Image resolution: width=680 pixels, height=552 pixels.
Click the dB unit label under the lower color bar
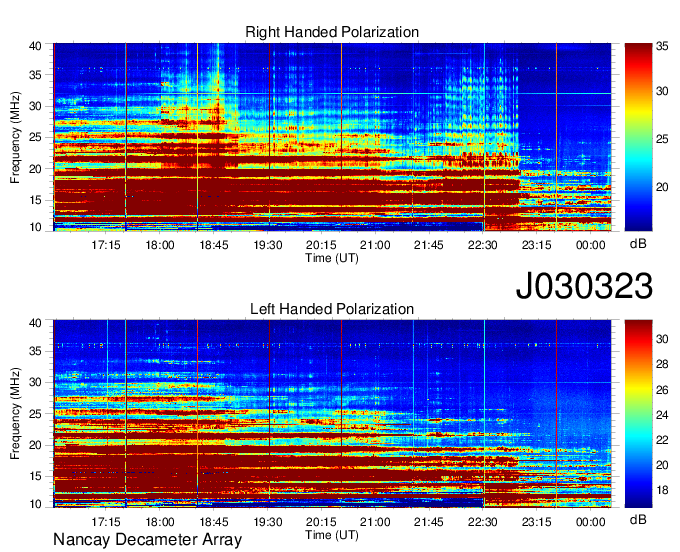[x=638, y=519]
